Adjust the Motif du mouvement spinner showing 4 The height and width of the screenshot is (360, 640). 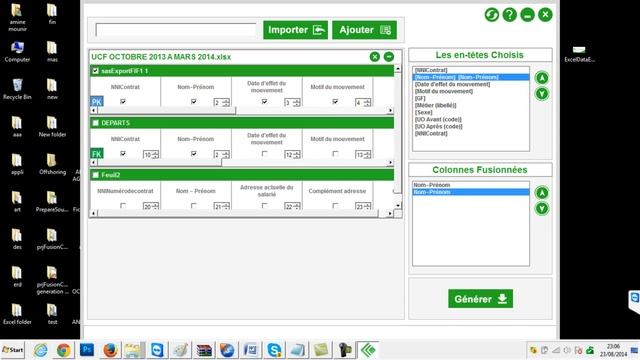363,102
